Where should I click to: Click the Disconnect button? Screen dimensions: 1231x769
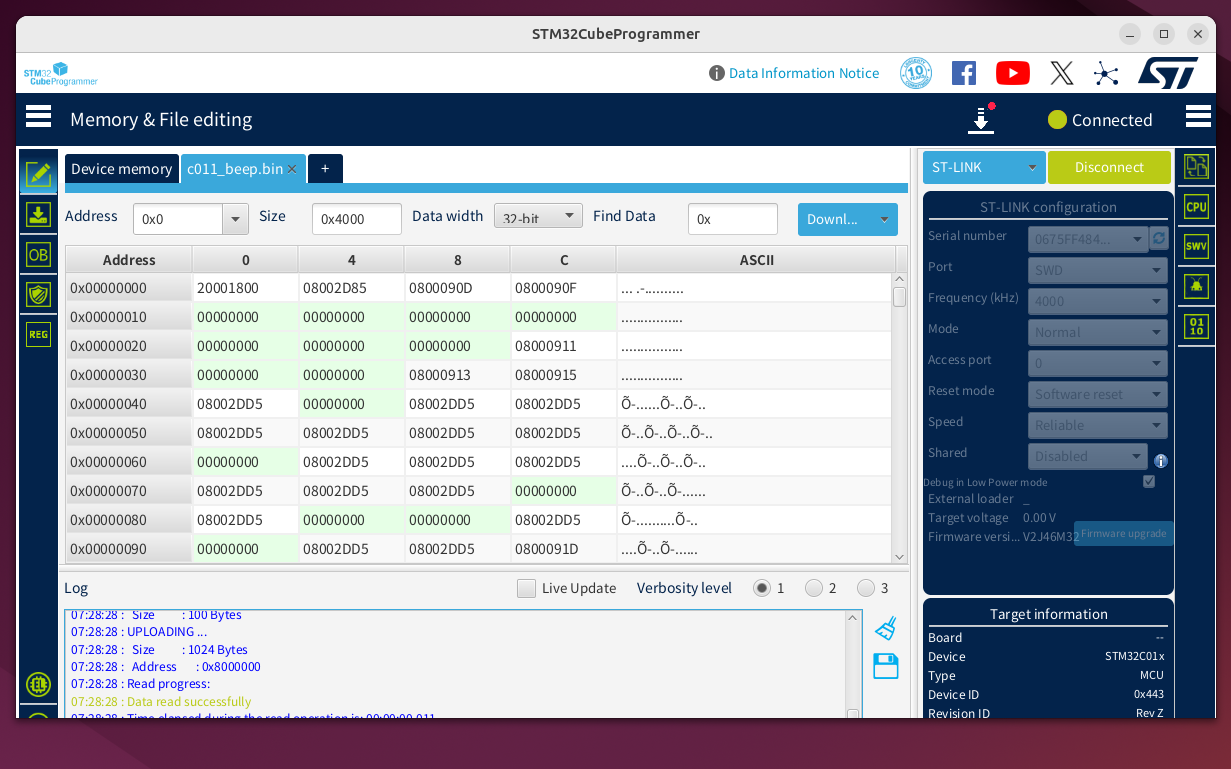(x=1109, y=167)
